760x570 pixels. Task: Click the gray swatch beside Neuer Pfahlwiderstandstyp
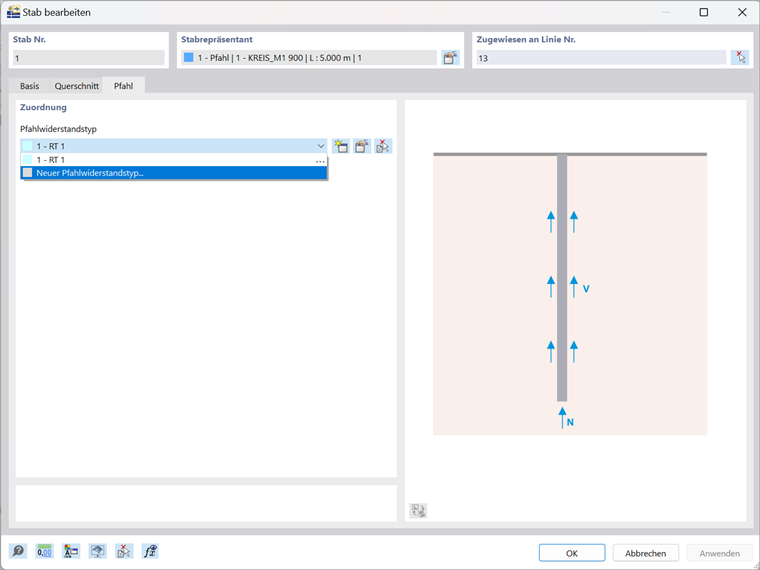[28, 173]
